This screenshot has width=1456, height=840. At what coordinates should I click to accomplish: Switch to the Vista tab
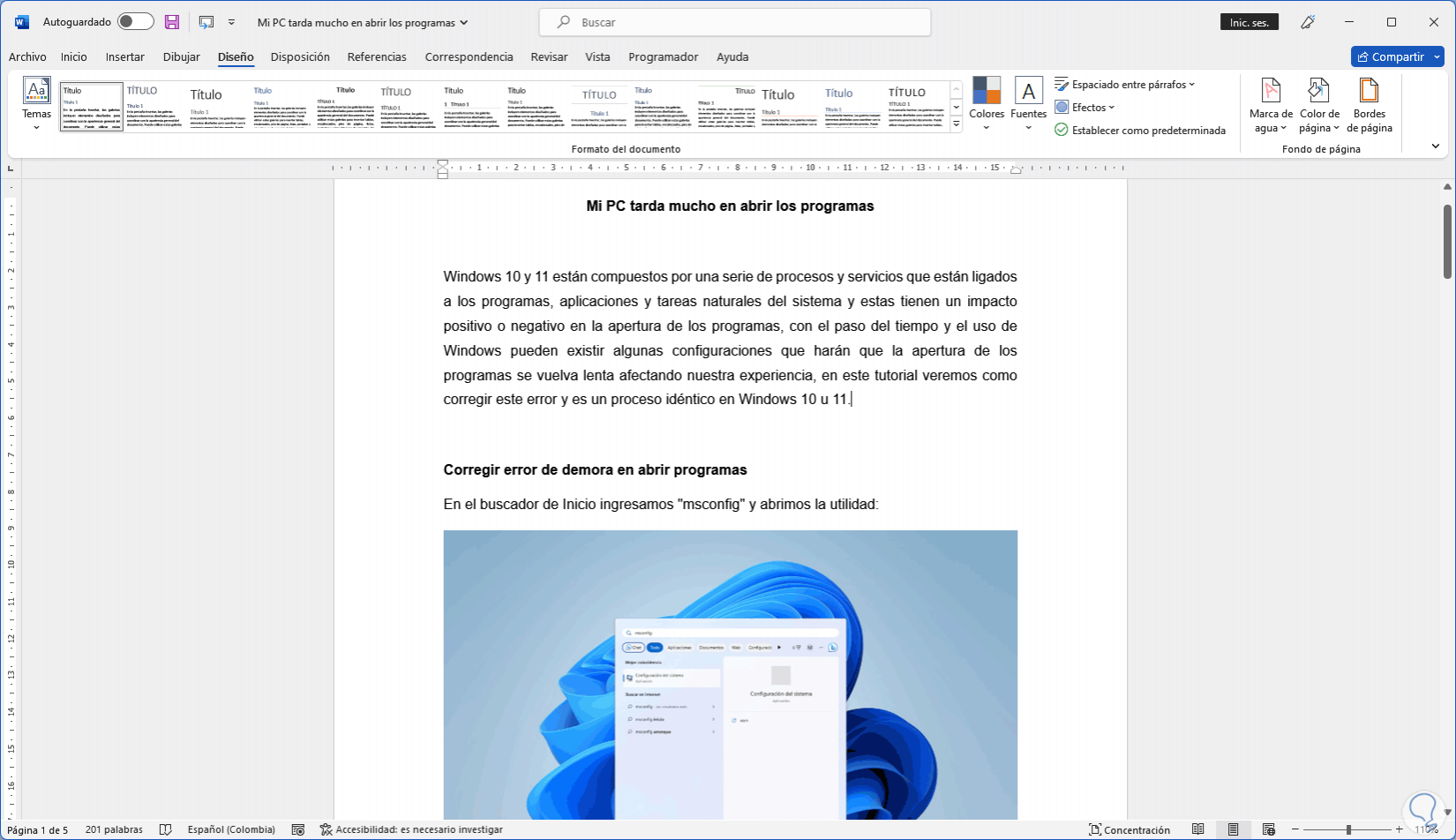[x=597, y=56]
